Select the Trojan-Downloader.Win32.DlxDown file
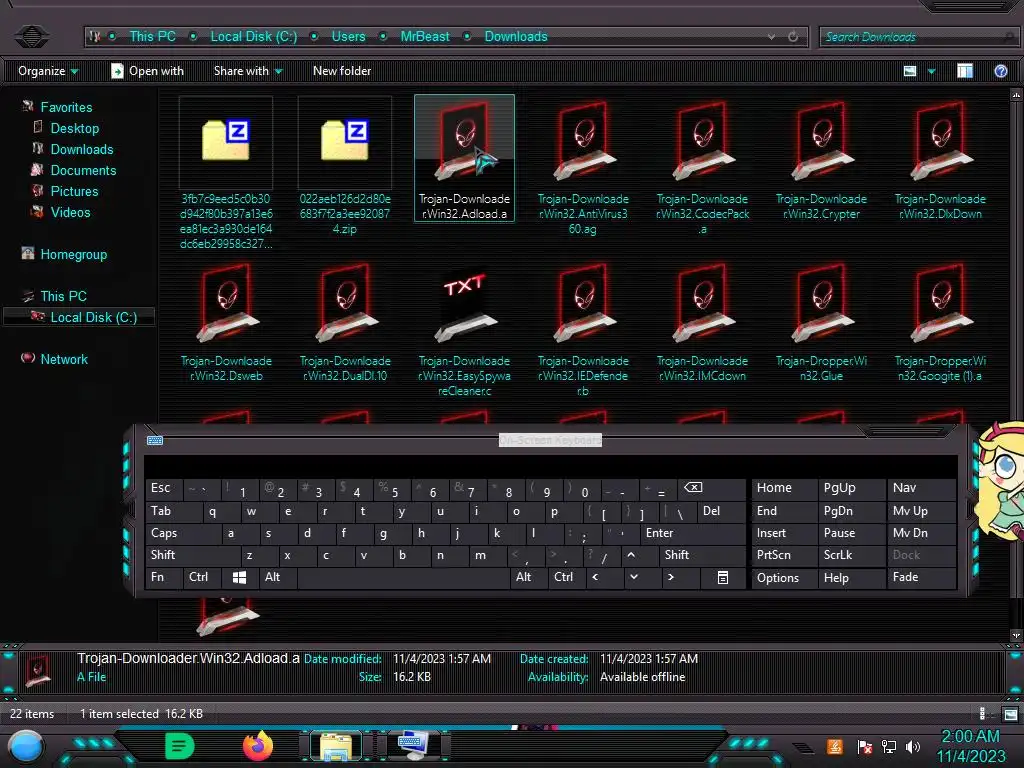This screenshot has height=768, width=1024. pos(940,160)
